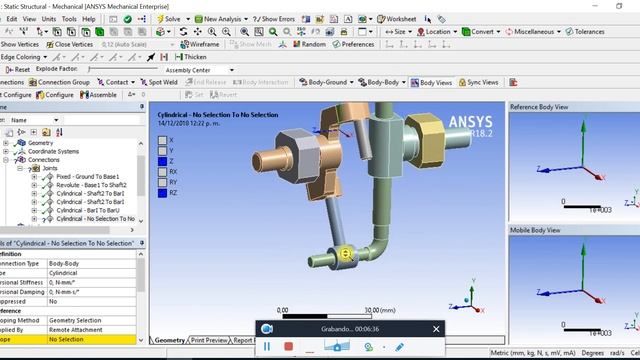Click the printer icon in the view toolbar
Screen dimensions: 640x360
tap(344, 32)
